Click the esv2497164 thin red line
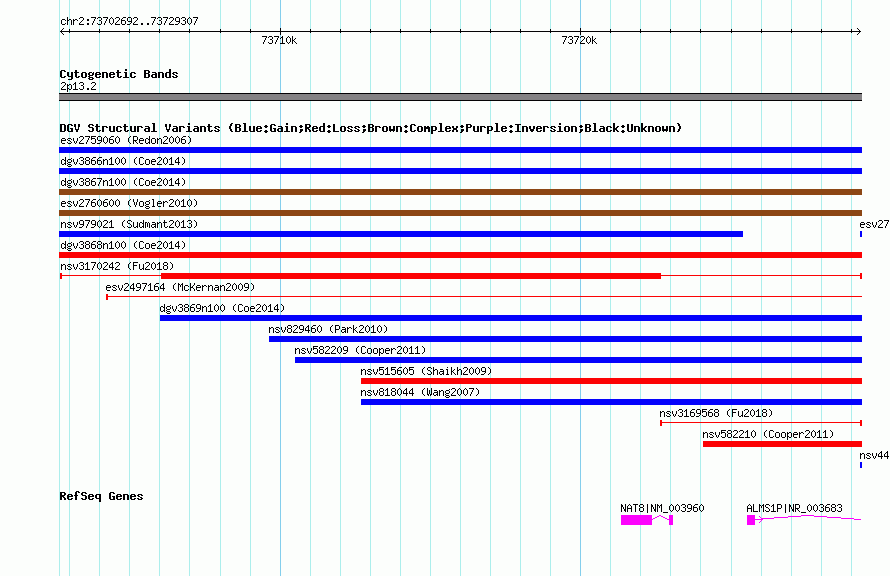This screenshot has width=890, height=576. 484,297
